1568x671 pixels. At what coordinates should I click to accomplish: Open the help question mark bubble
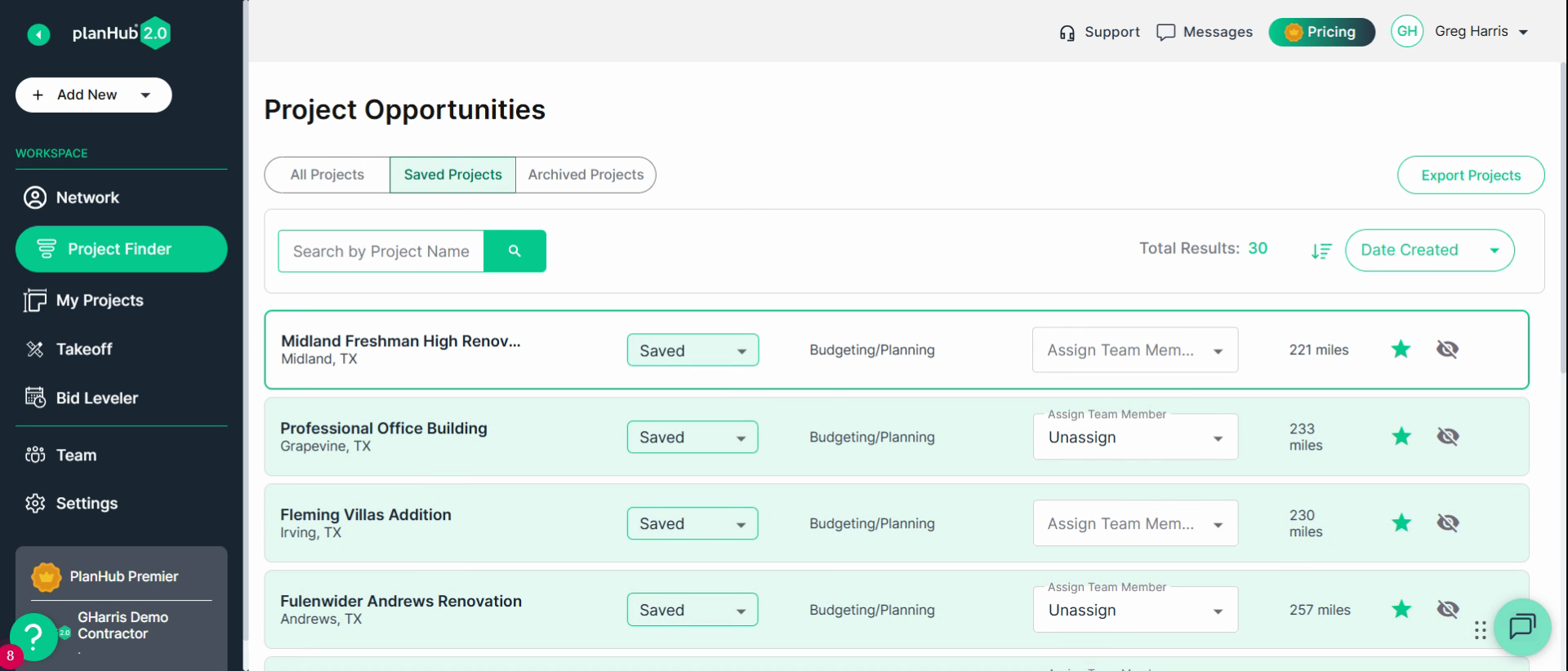tap(33, 637)
